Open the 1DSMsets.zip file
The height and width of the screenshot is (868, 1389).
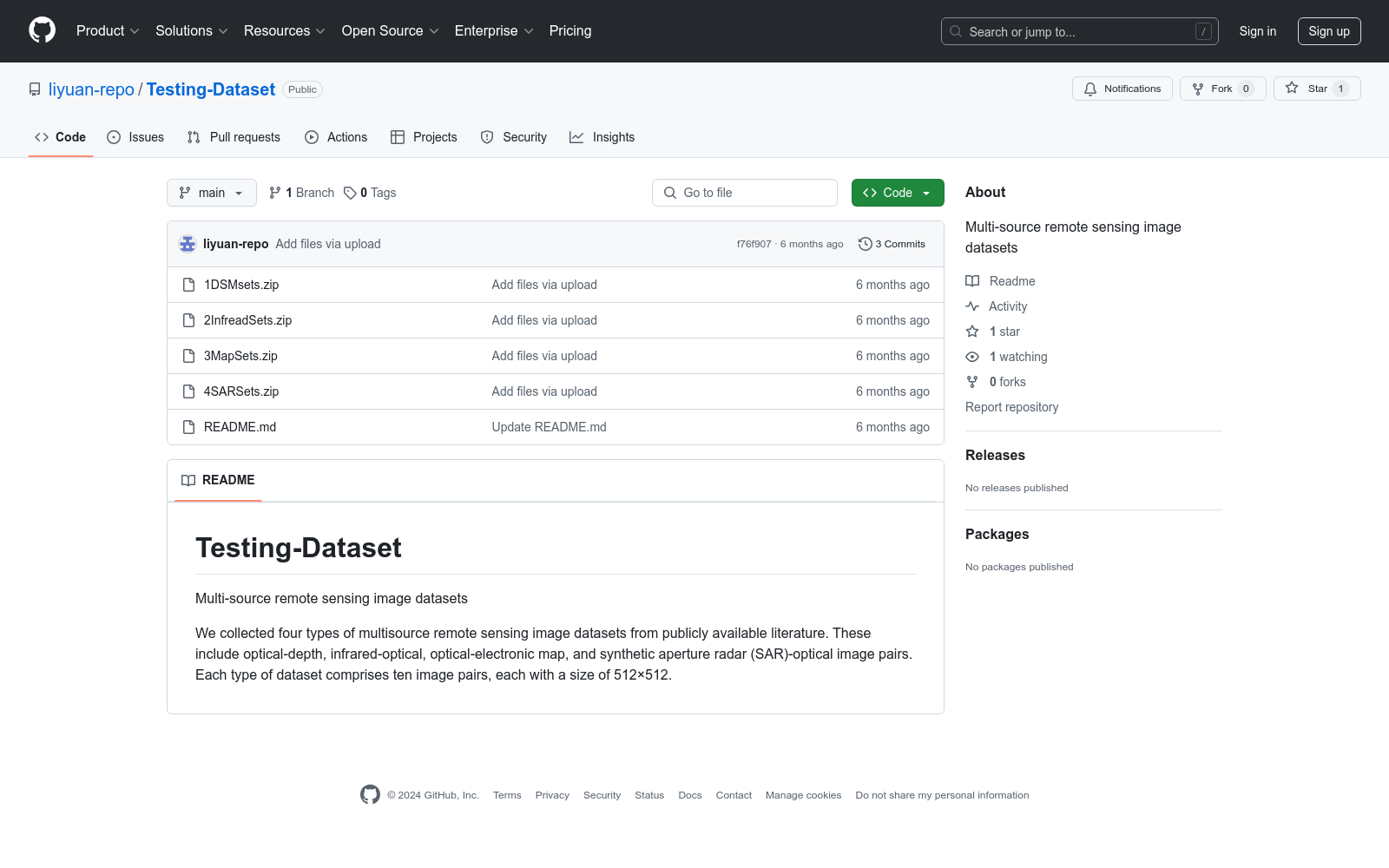click(x=241, y=285)
